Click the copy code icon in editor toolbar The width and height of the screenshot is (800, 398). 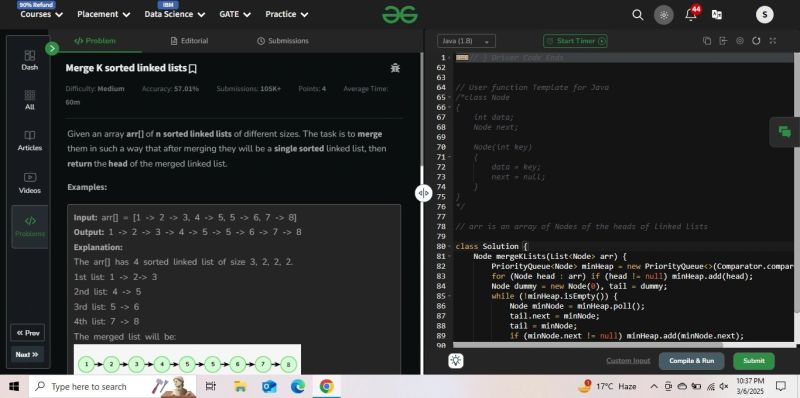pyautogui.click(x=707, y=41)
